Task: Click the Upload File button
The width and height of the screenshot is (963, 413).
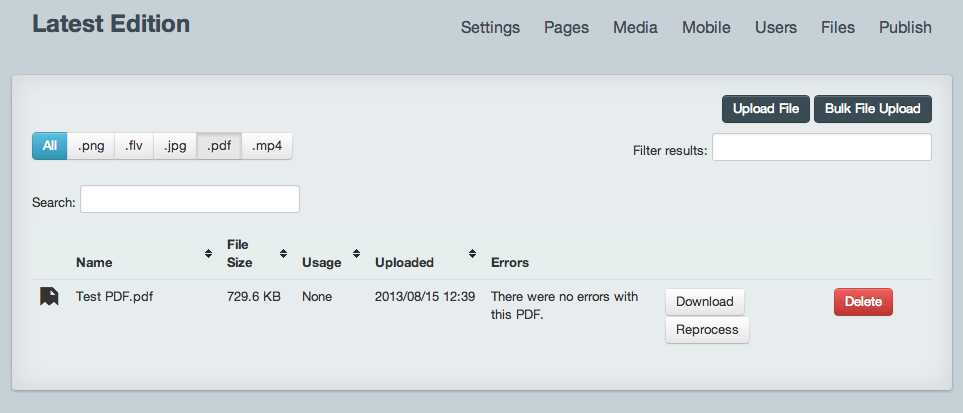Action: pyautogui.click(x=766, y=109)
